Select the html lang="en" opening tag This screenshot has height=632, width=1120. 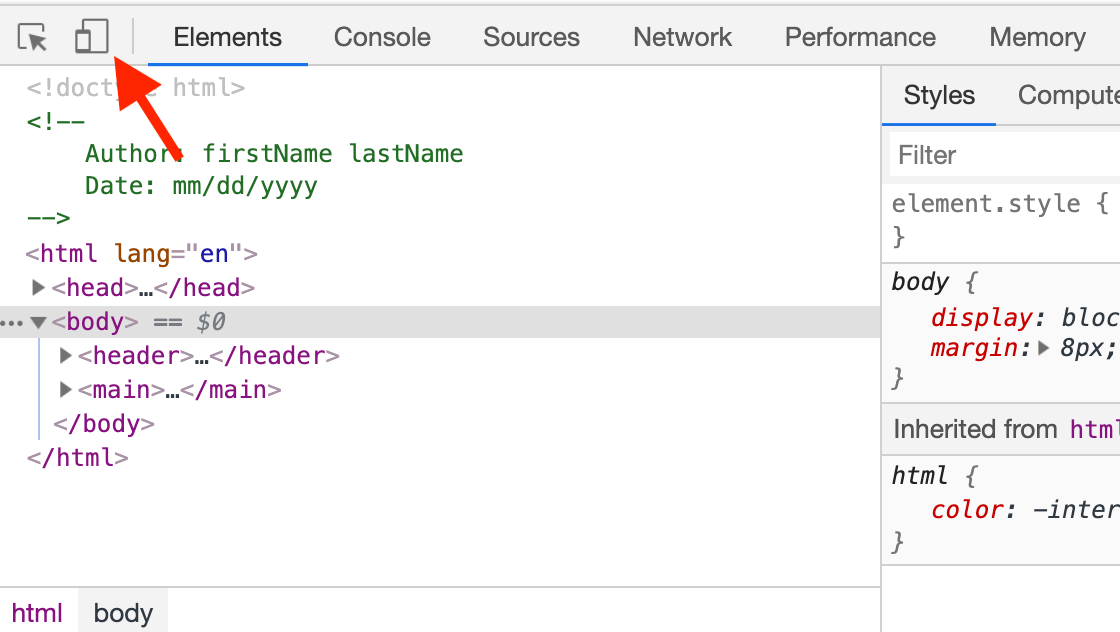tap(141, 254)
